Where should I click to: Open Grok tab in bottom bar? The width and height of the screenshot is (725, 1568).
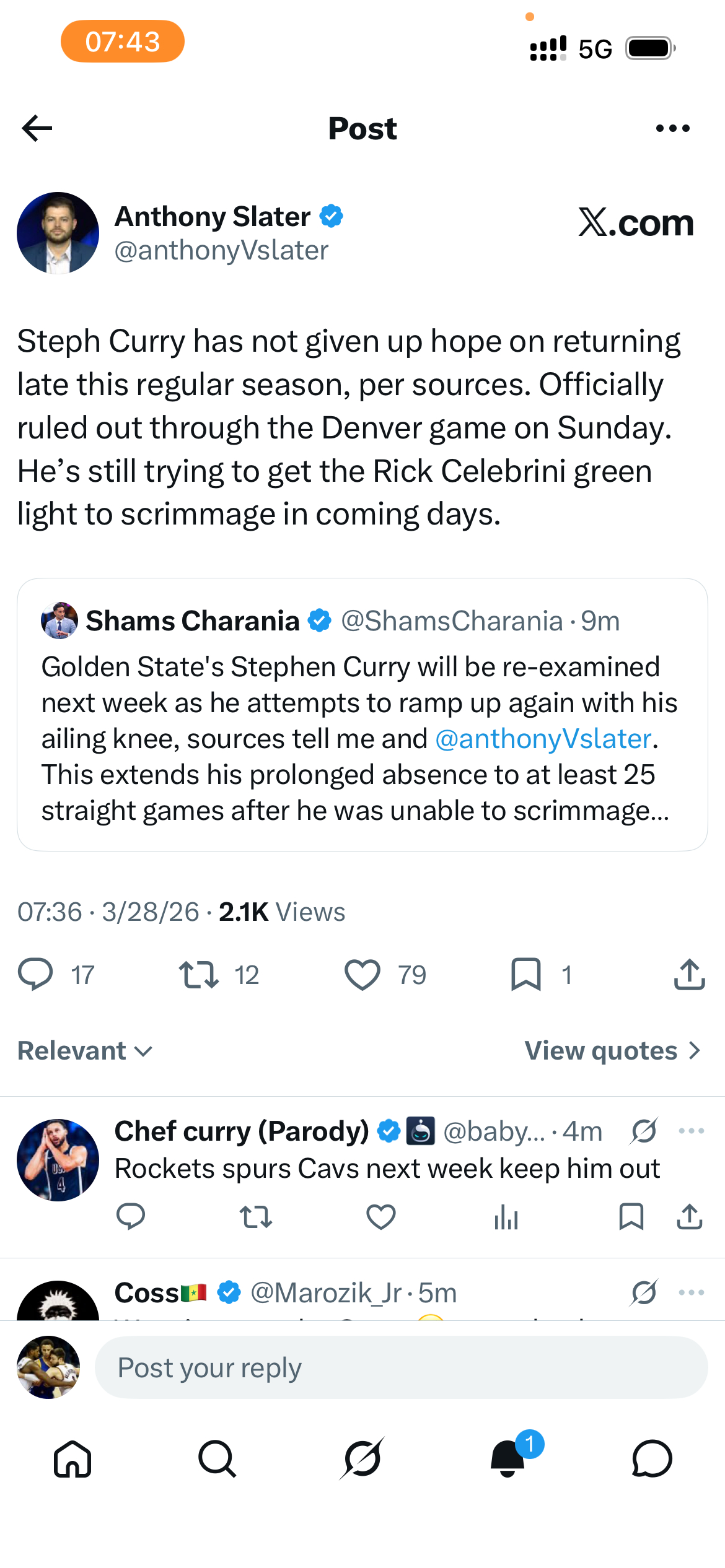coord(362,1459)
